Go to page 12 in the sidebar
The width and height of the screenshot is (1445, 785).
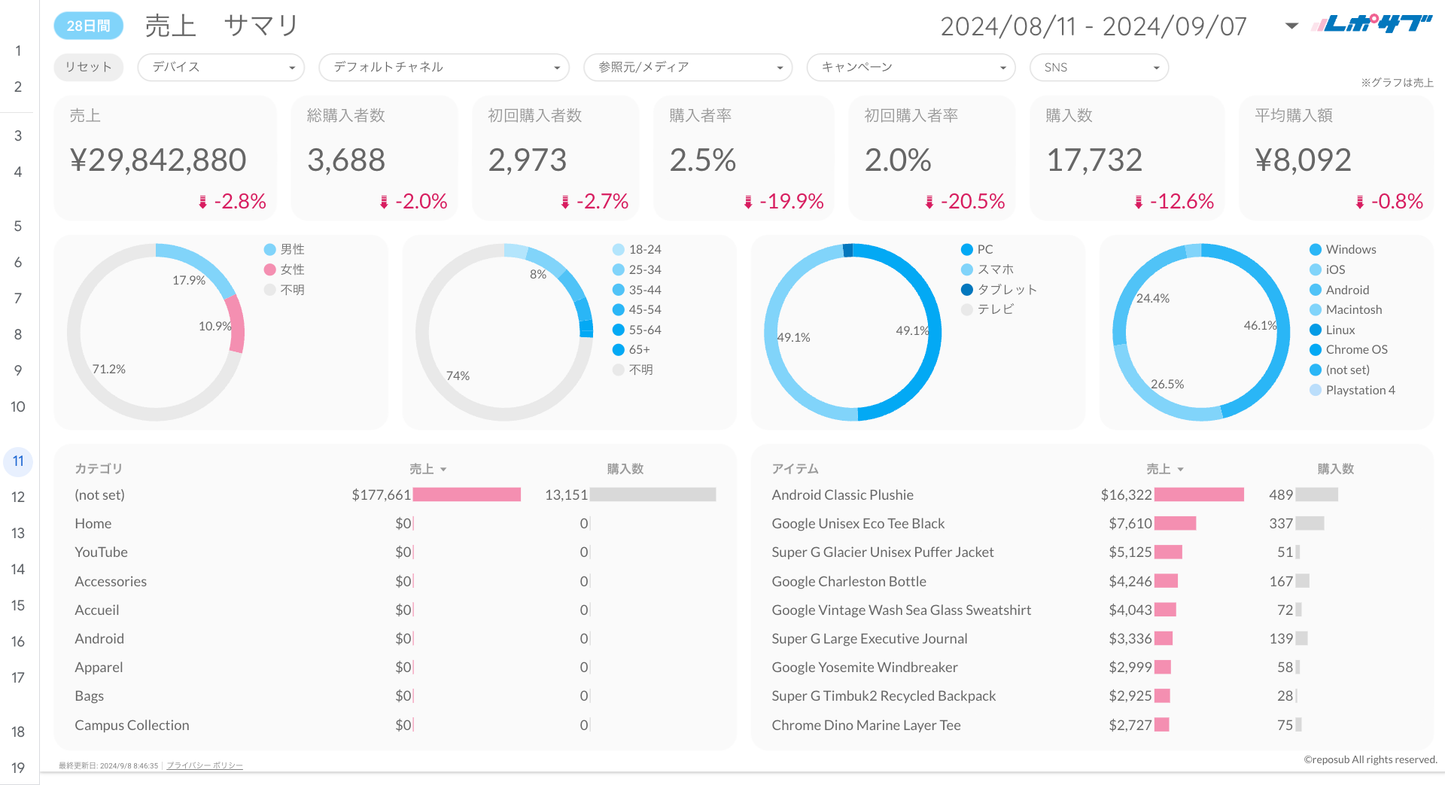tap(18, 497)
